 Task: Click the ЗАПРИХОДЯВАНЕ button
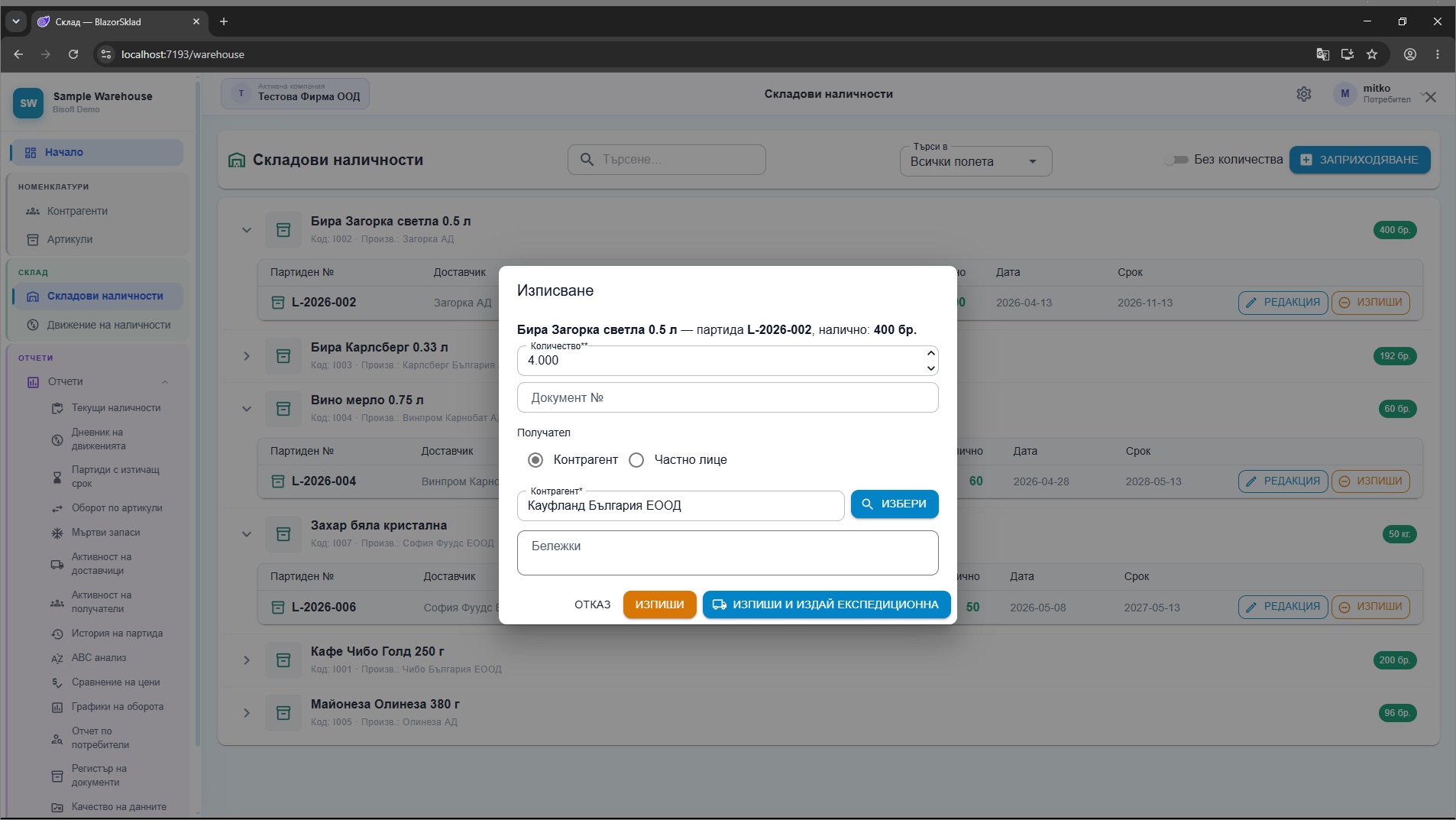coord(1360,160)
